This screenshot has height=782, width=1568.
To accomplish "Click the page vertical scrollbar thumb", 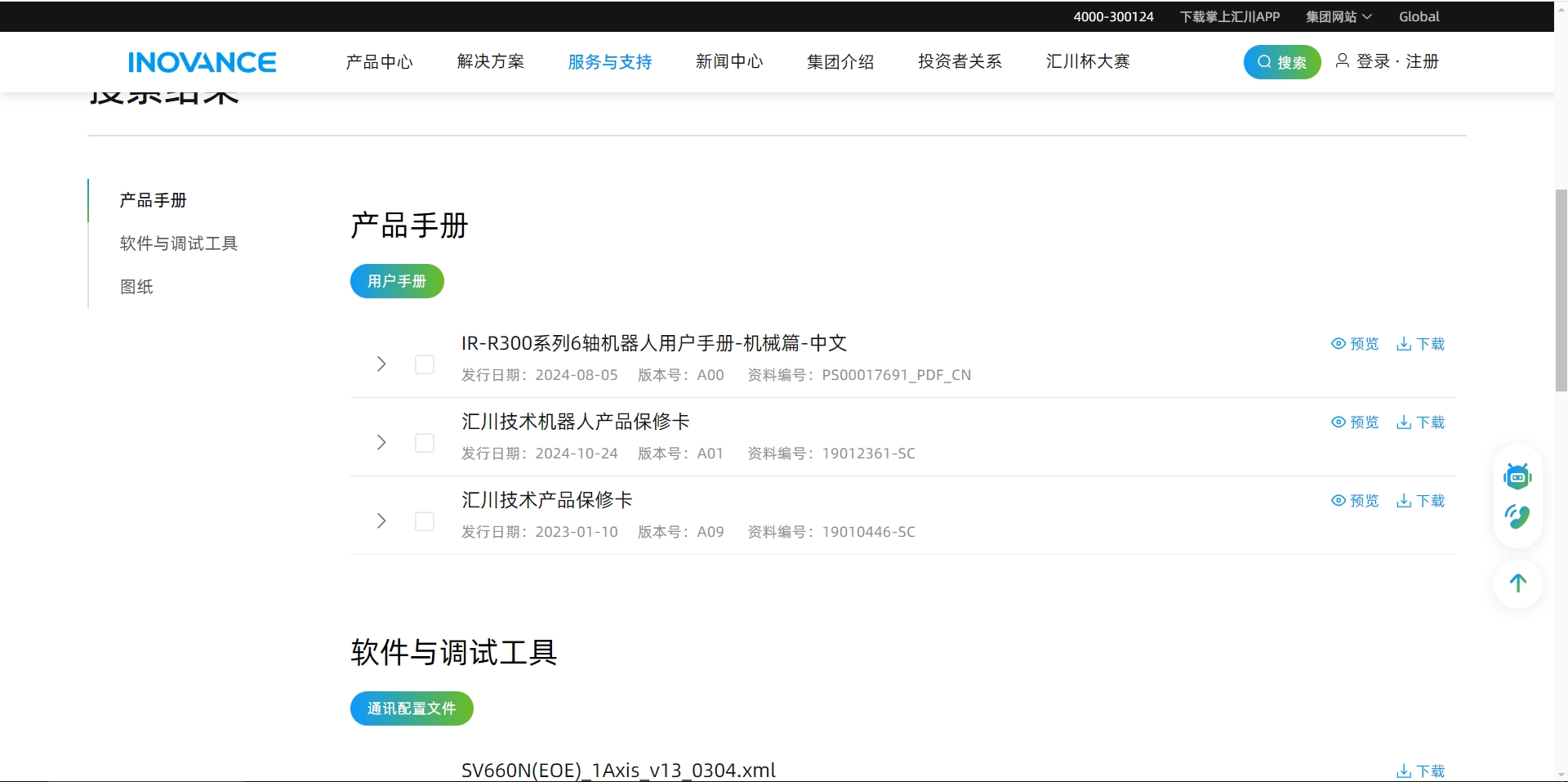I will point(1561,290).
